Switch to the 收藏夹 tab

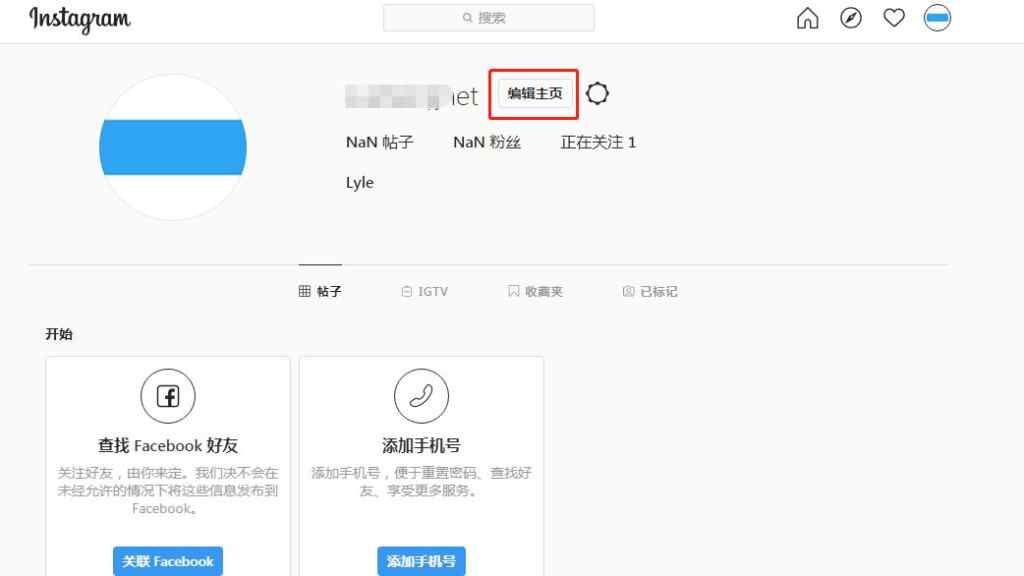[535, 291]
